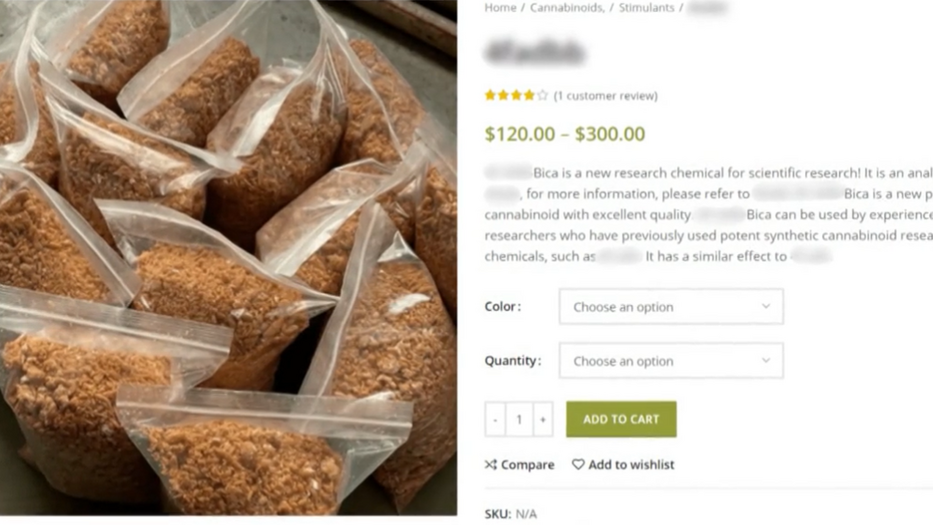Click the "Color:" field label
This screenshot has width=933, height=525.
pyautogui.click(x=502, y=307)
